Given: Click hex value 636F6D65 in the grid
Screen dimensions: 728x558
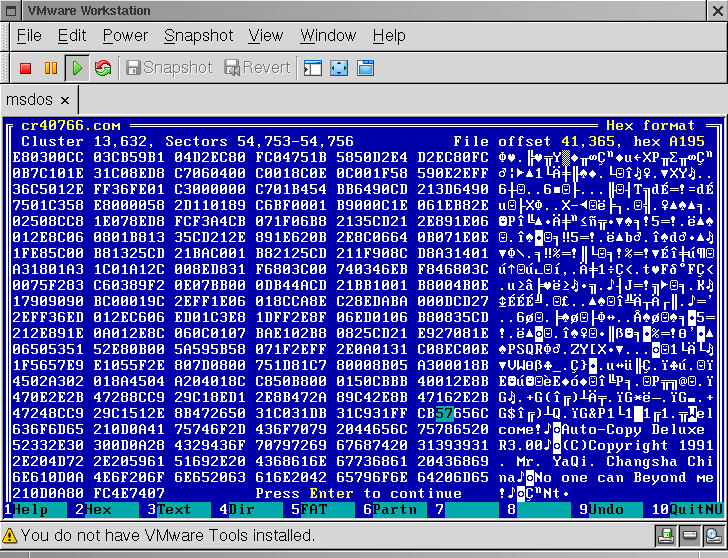Looking at the screenshot, I should (48, 430).
